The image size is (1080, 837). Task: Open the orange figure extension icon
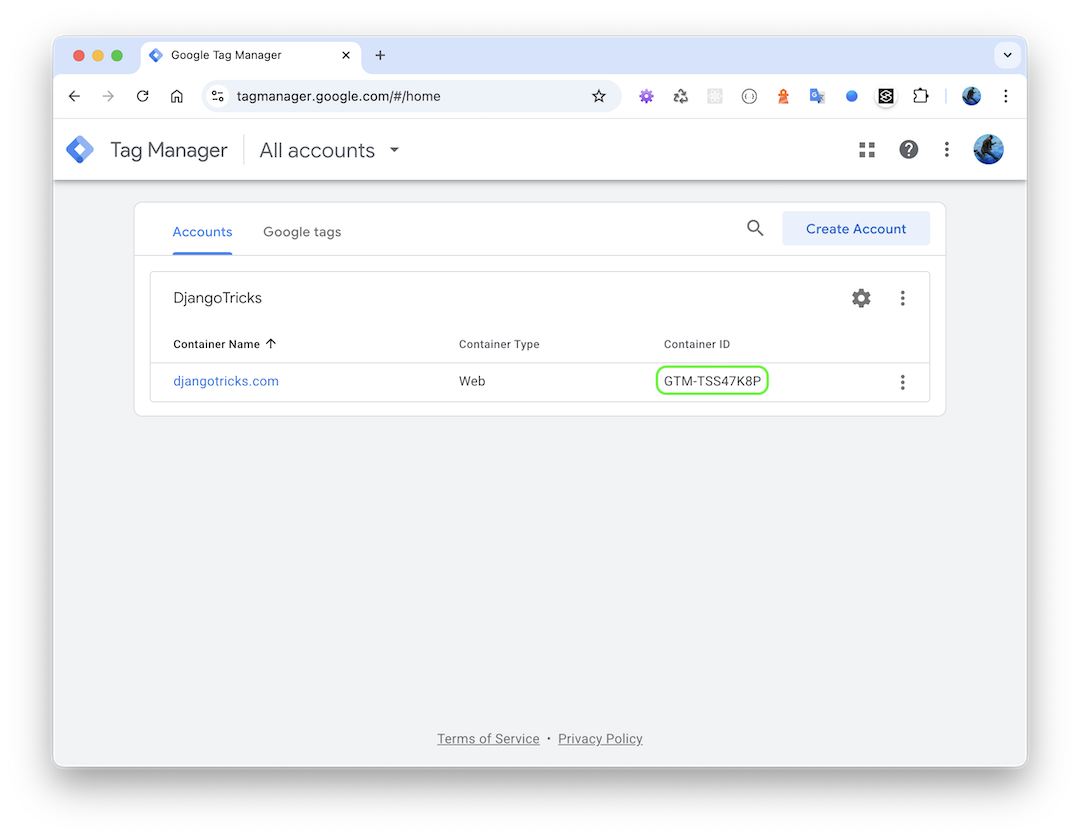click(x=783, y=96)
